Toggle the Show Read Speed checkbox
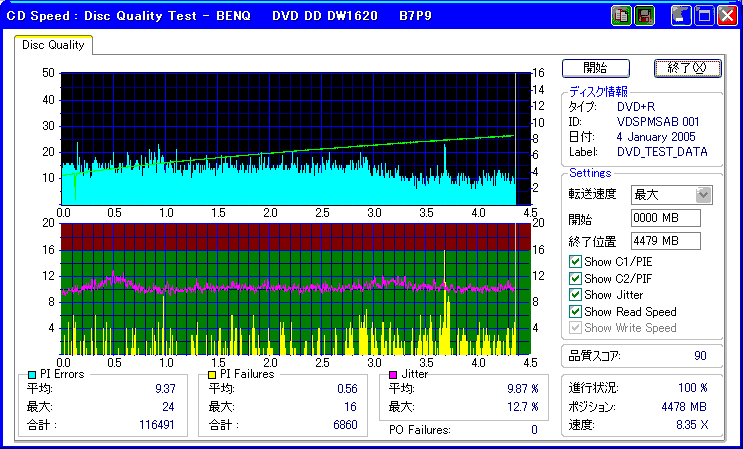This screenshot has width=743, height=449. click(x=575, y=312)
